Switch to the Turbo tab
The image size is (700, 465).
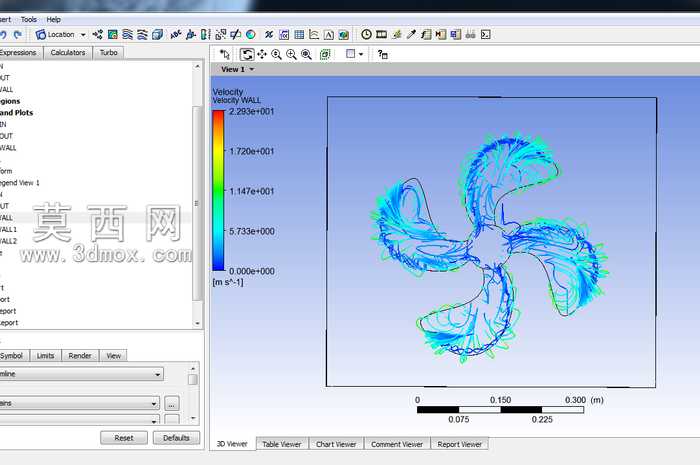tap(108, 53)
